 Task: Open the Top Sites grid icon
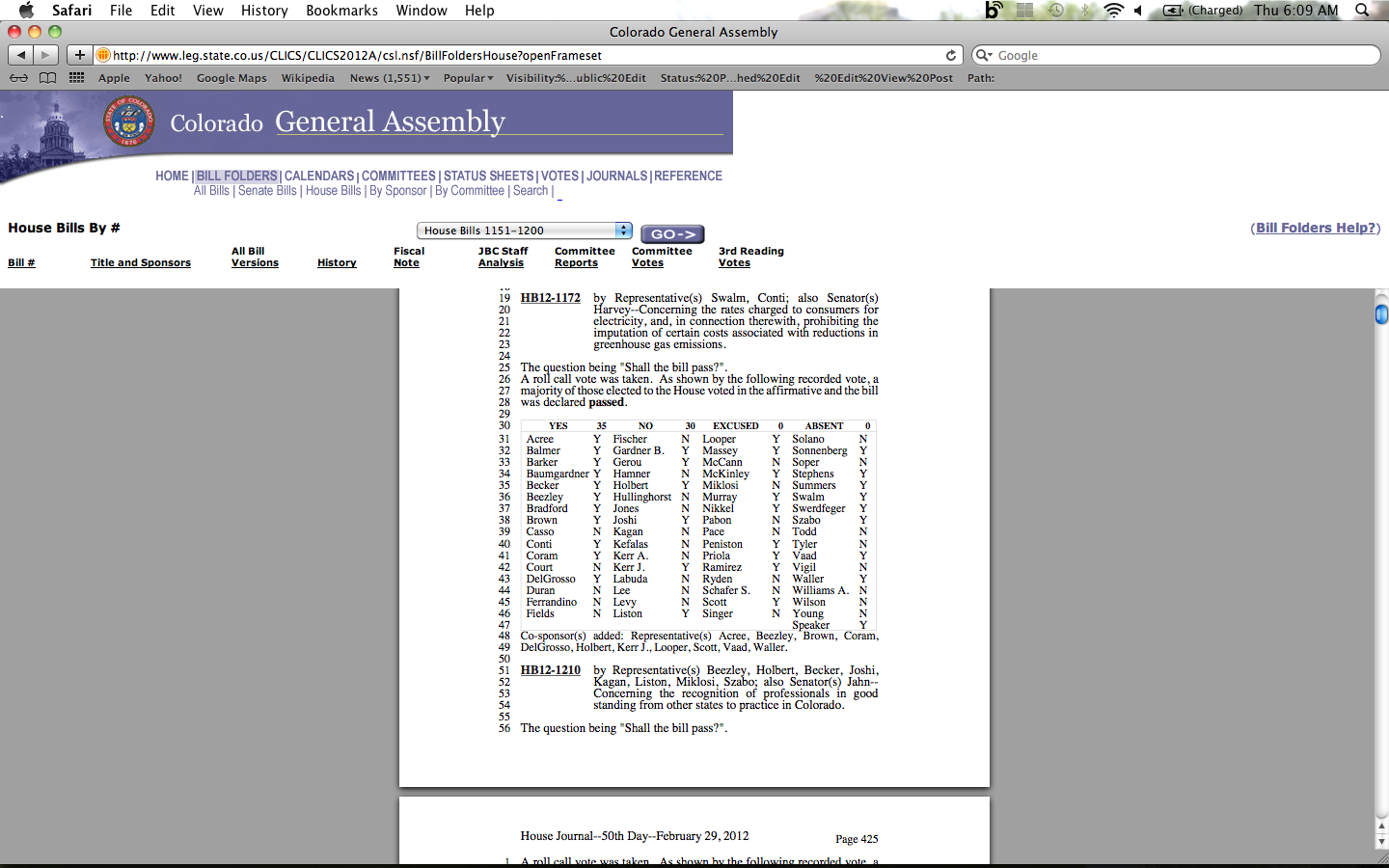76,78
